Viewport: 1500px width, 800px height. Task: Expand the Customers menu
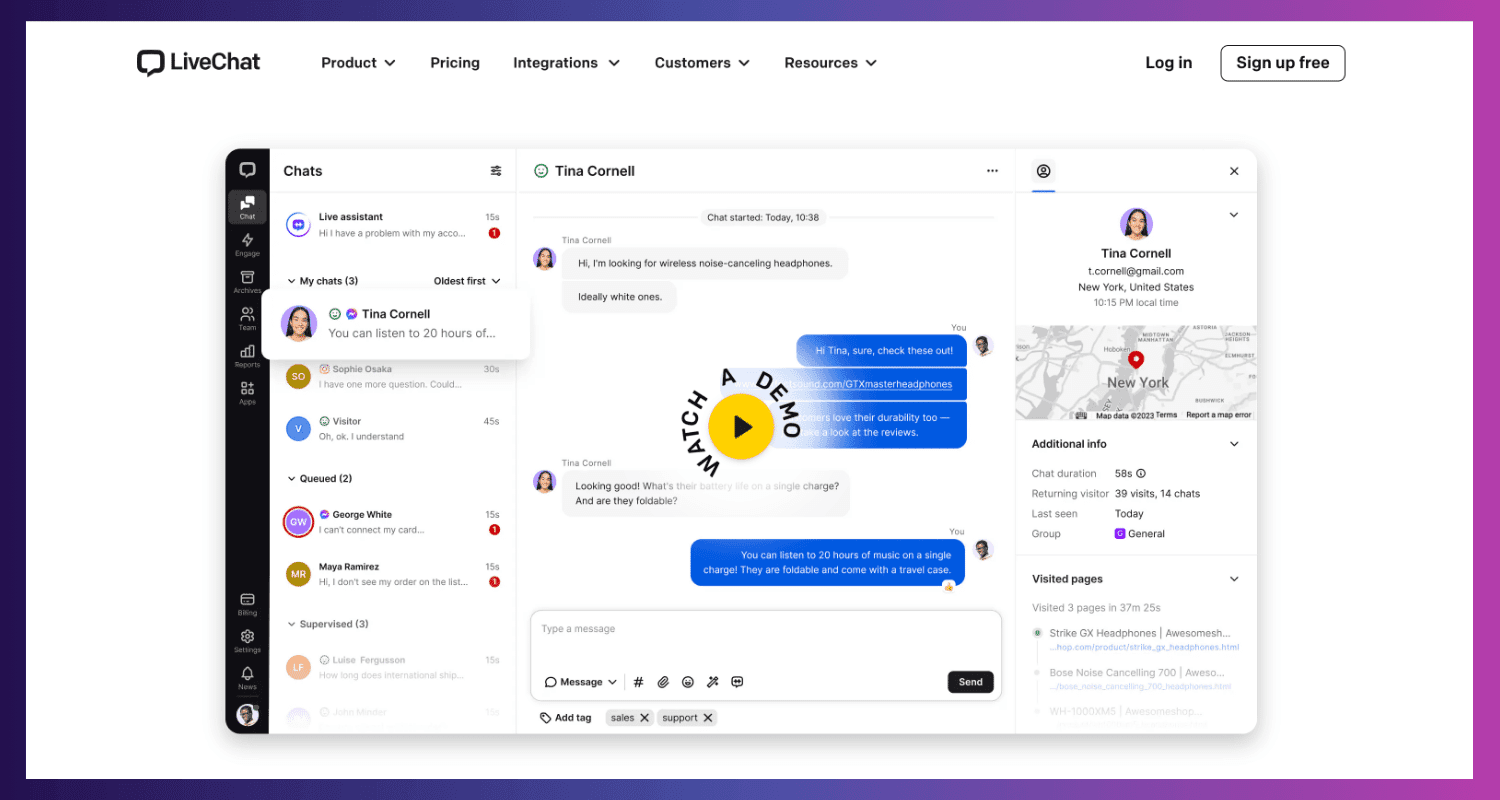tap(702, 62)
